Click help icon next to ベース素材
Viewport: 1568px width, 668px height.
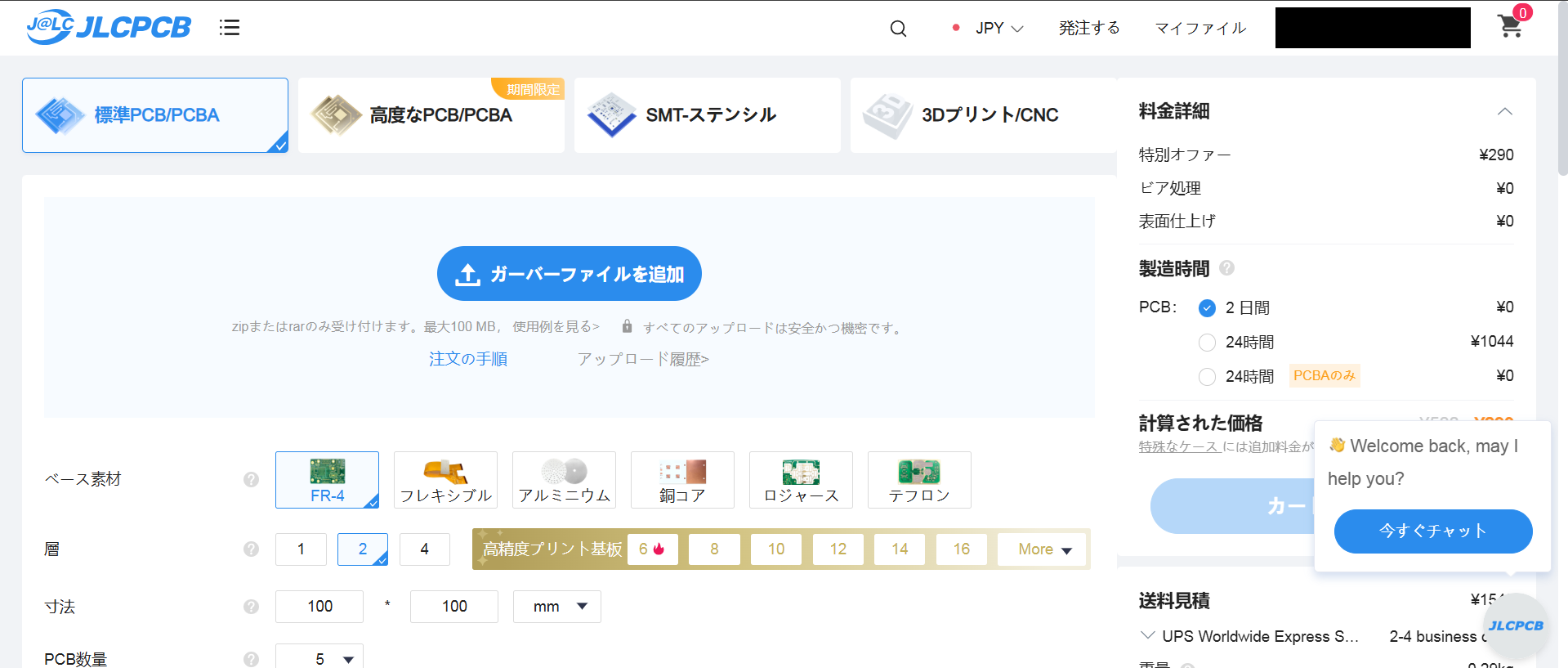point(251,480)
